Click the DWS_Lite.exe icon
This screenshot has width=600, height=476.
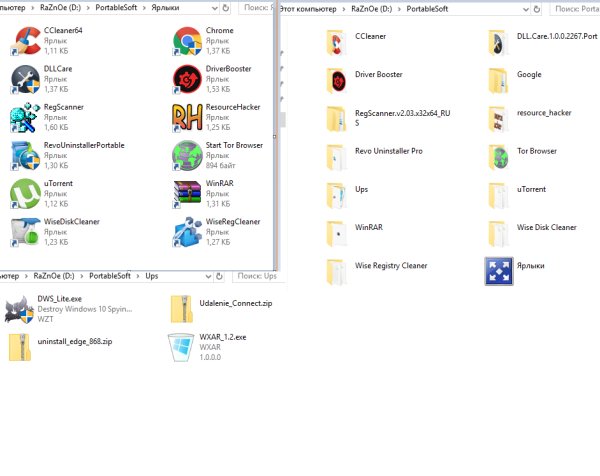(x=19, y=309)
